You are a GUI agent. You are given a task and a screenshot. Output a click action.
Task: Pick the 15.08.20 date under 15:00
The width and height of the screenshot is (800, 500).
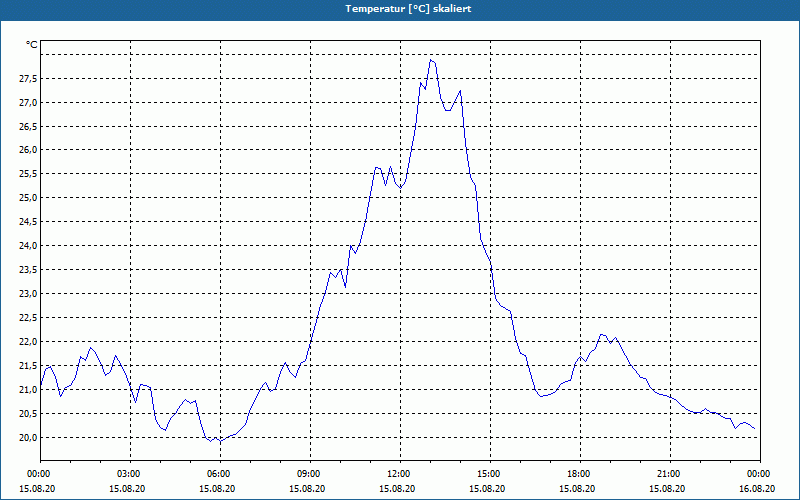pyautogui.click(x=487, y=488)
